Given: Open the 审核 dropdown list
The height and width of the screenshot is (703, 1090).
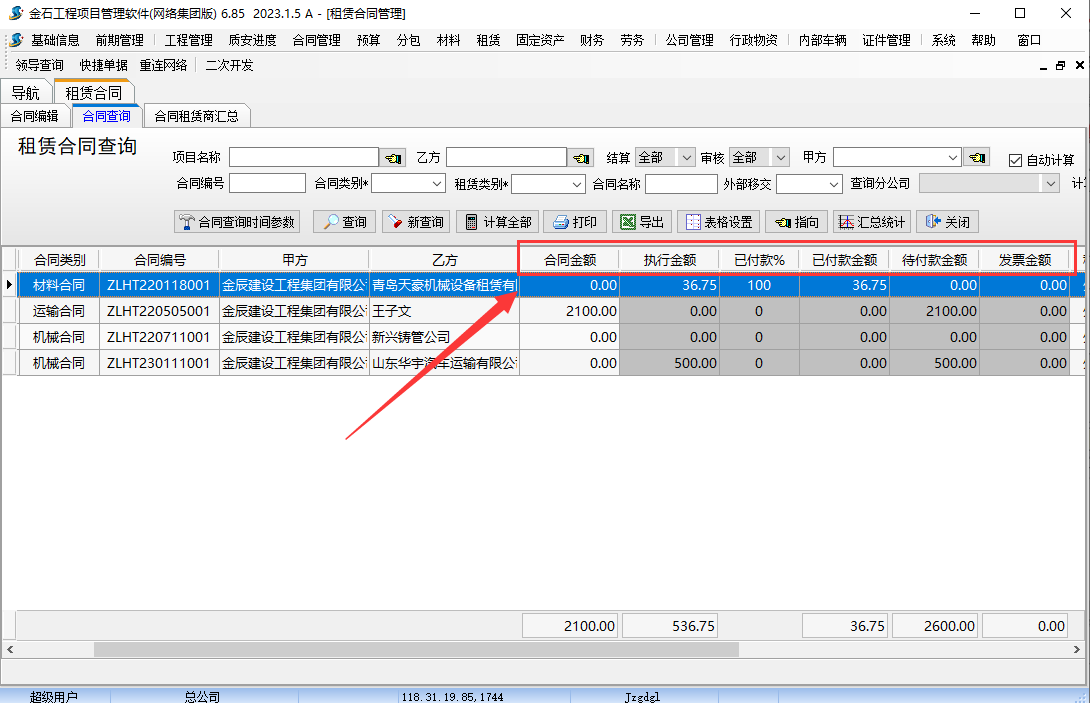Looking at the screenshot, I should 780,158.
